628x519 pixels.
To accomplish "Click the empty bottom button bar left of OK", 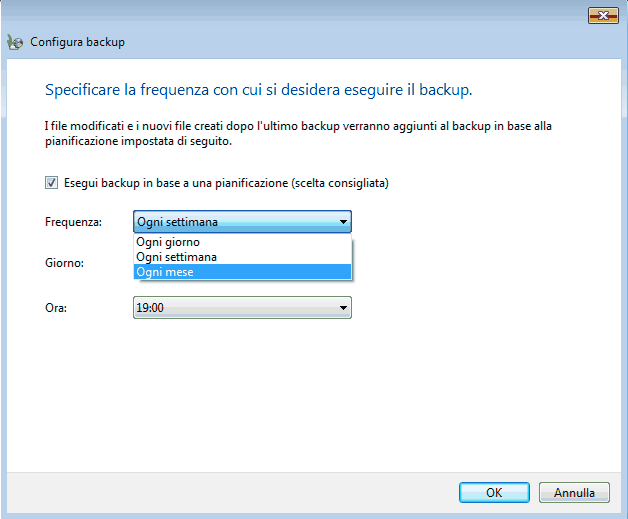I will click(x=230, y=492).
